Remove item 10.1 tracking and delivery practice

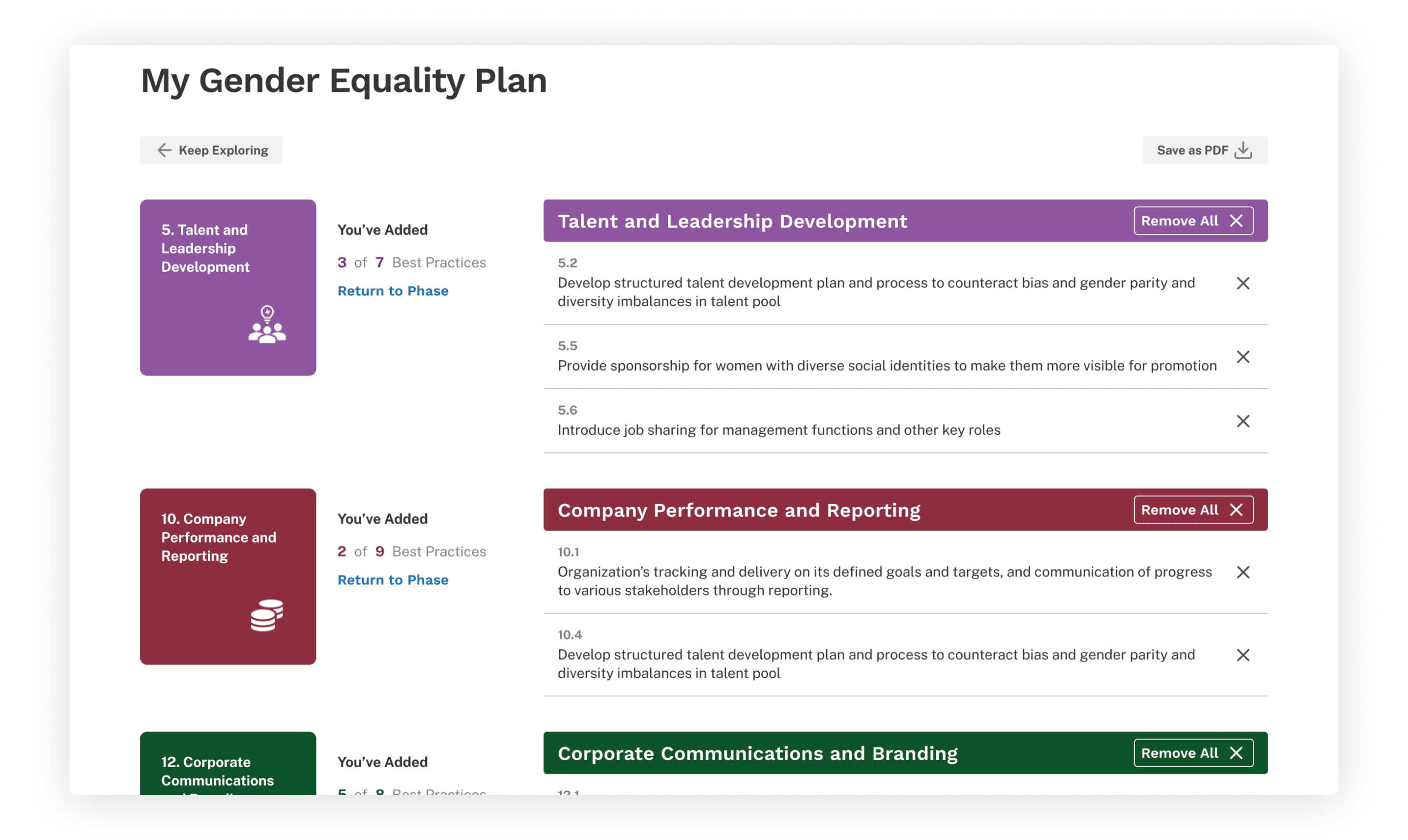(1242, 572)
